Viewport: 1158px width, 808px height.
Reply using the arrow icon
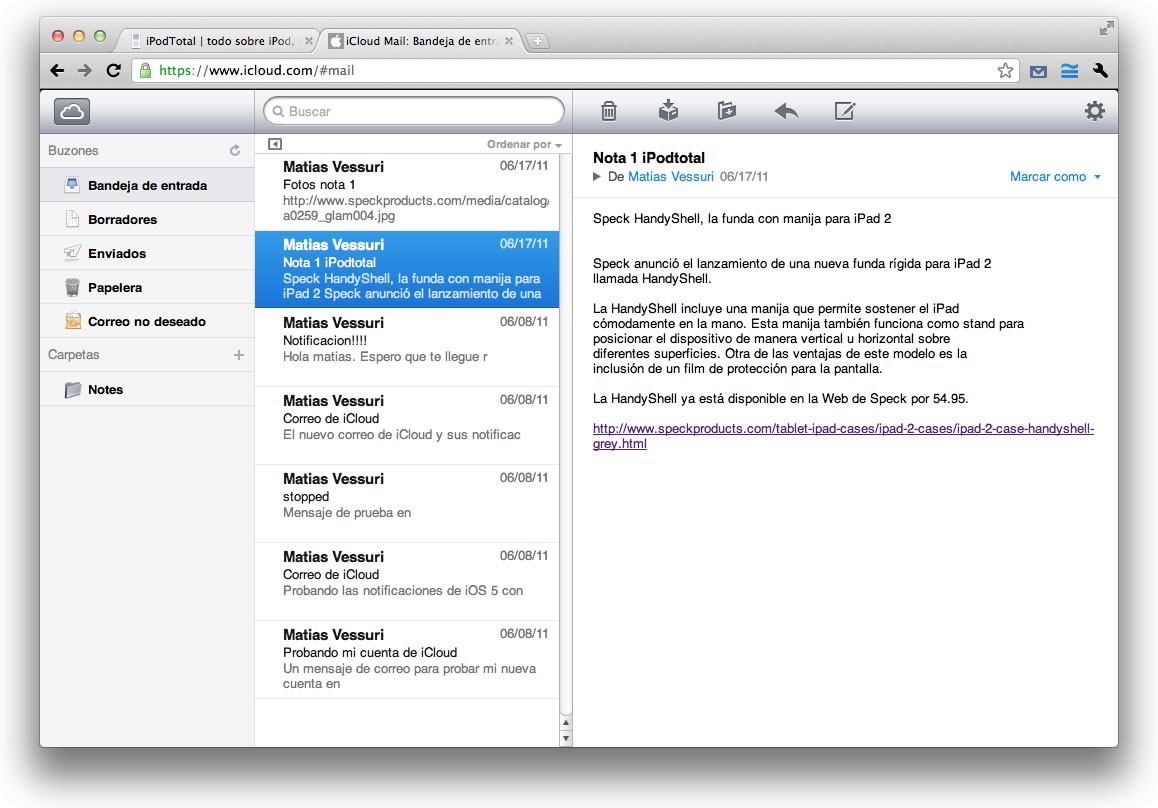[x=786, y=111]
